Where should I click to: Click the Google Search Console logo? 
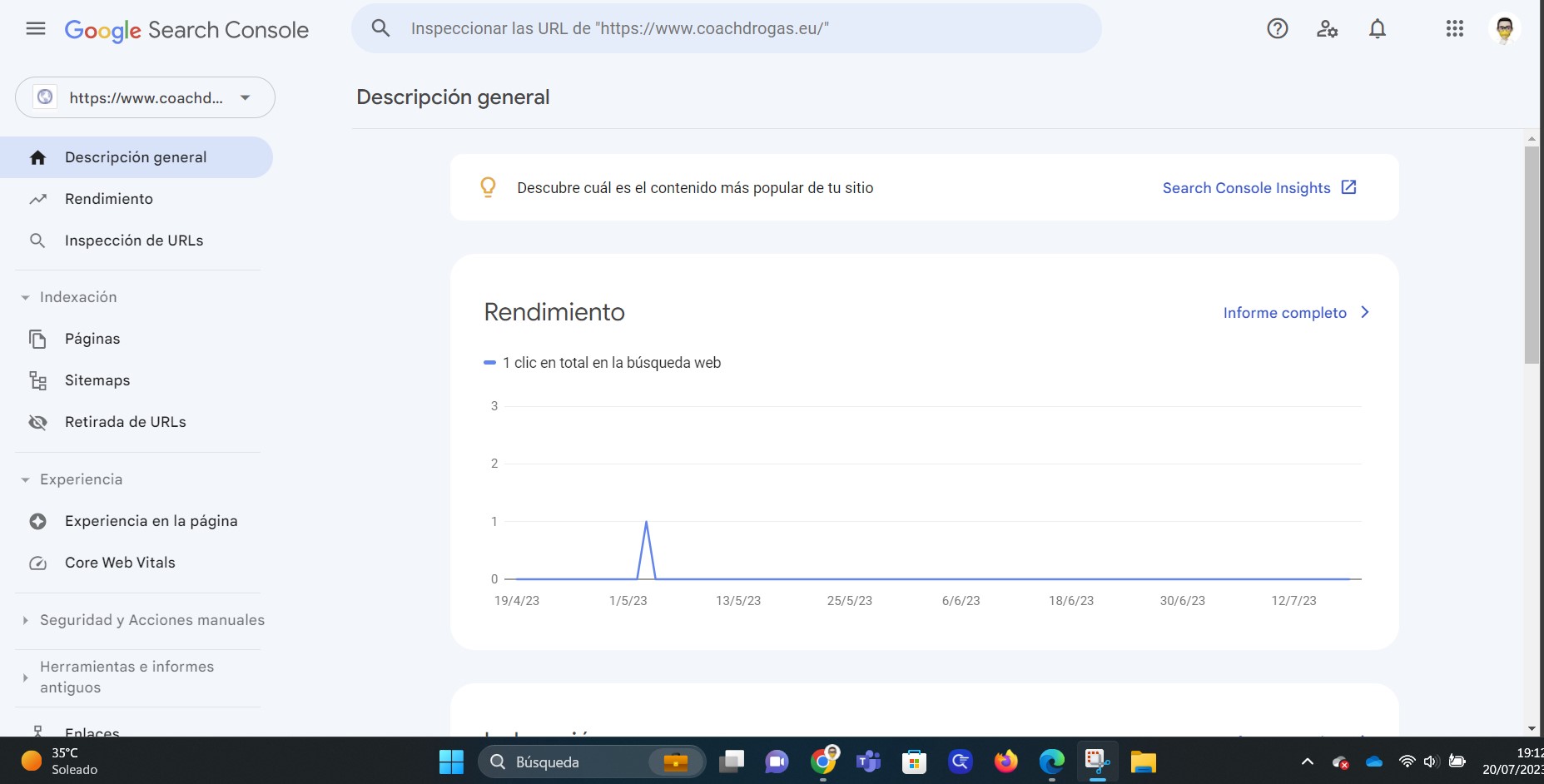pyautogui.click(x=186, y=30)
